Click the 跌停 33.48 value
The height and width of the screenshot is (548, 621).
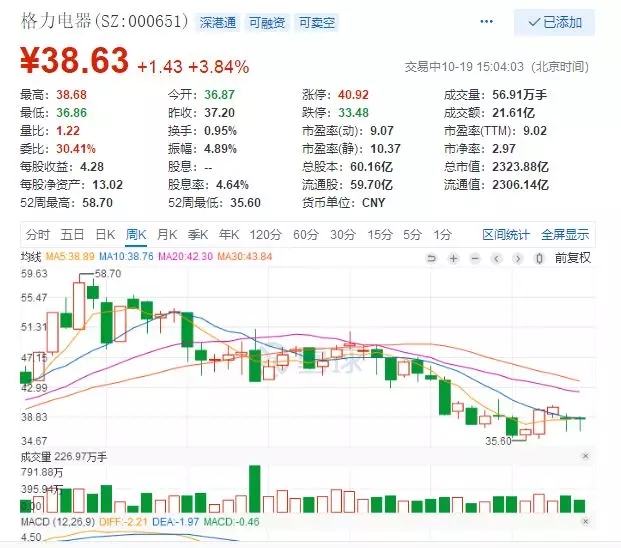click(353, 113)
